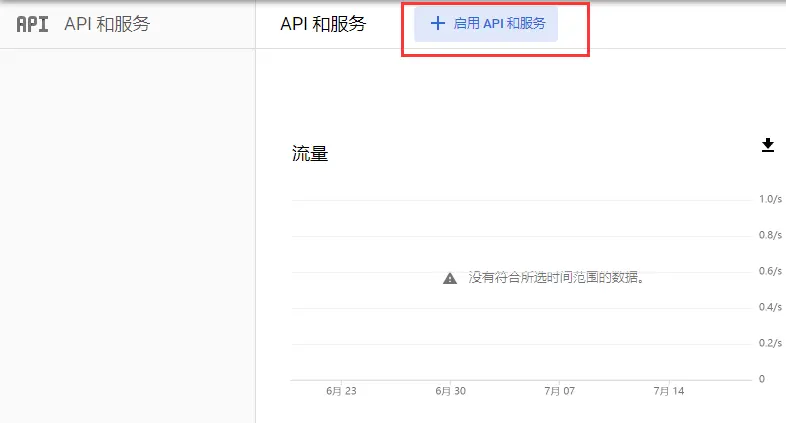This screenshot has height=423, width=786.
Task: Click the "7月 14" date axis label
Action: (x=669, y=391)
